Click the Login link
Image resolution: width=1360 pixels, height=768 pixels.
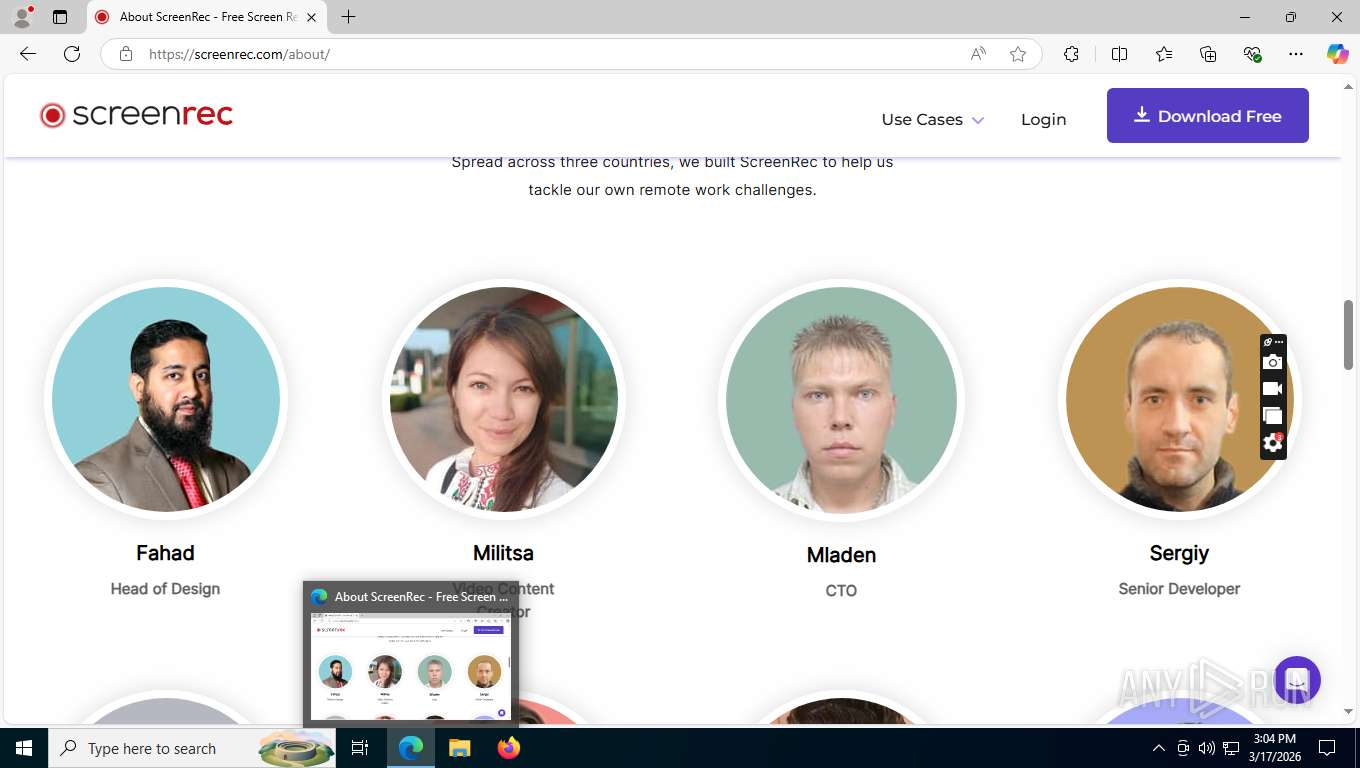pos(1043,120)
